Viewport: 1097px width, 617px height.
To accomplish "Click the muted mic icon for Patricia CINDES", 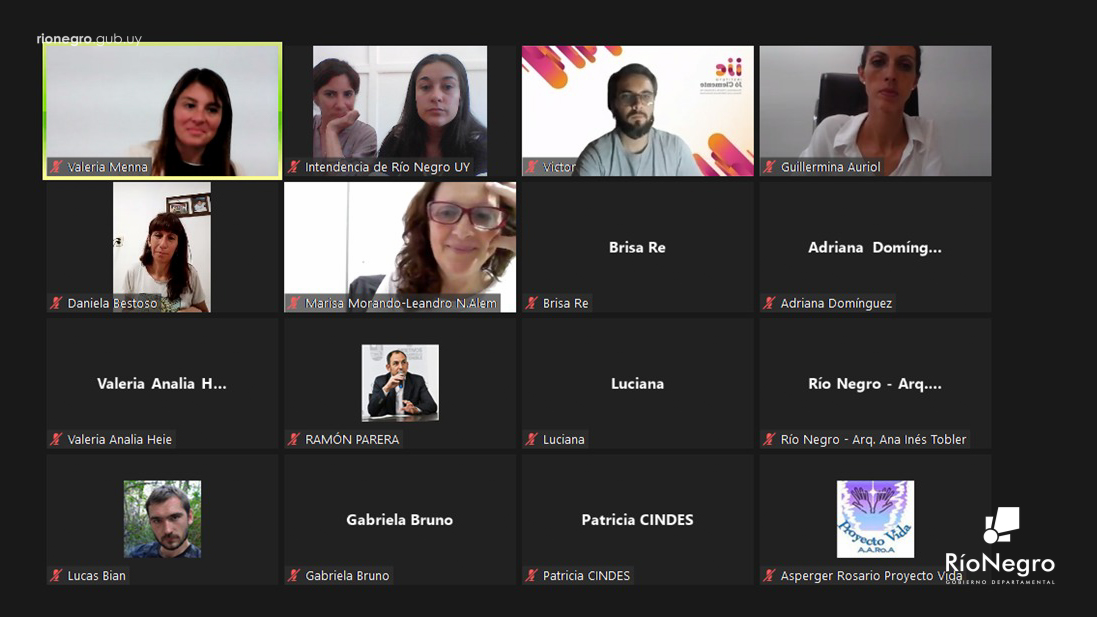I will tap(532, 576).
